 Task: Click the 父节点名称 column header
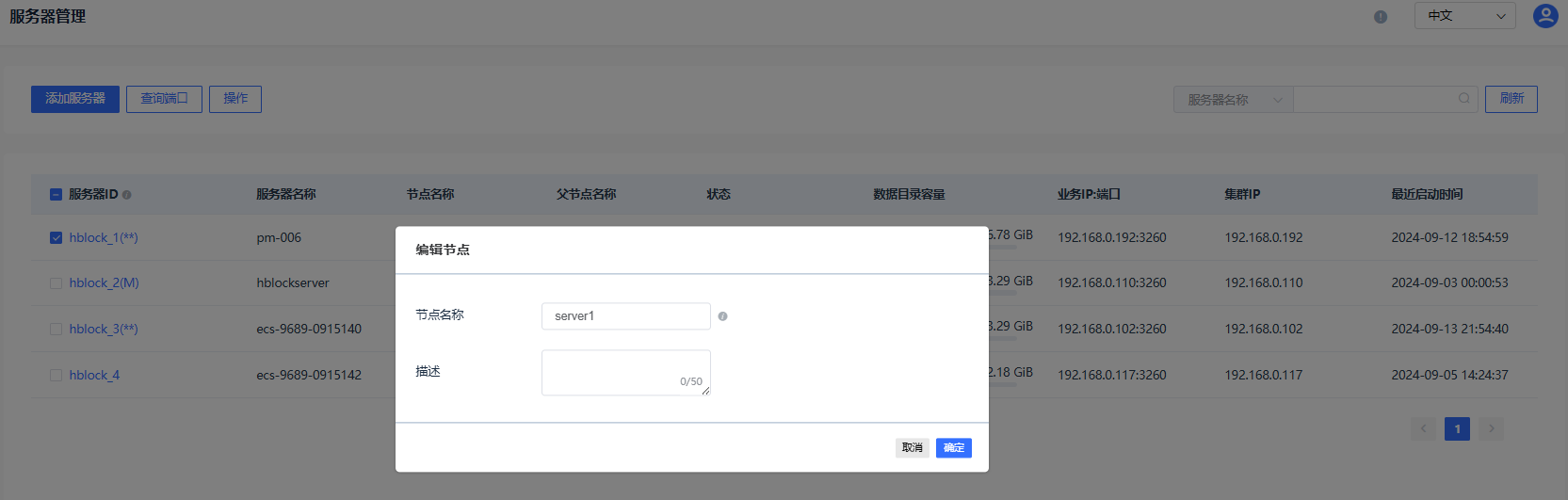coord(587,194)
